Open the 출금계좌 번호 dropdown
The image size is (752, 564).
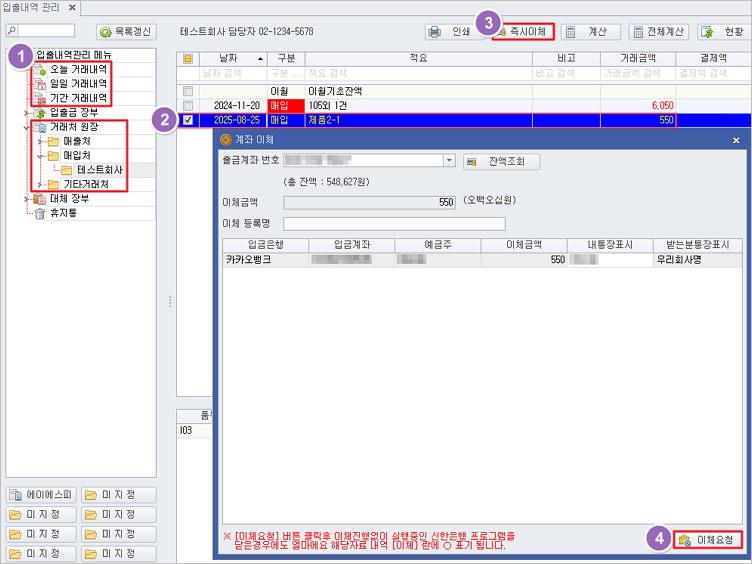coord(449,160)
